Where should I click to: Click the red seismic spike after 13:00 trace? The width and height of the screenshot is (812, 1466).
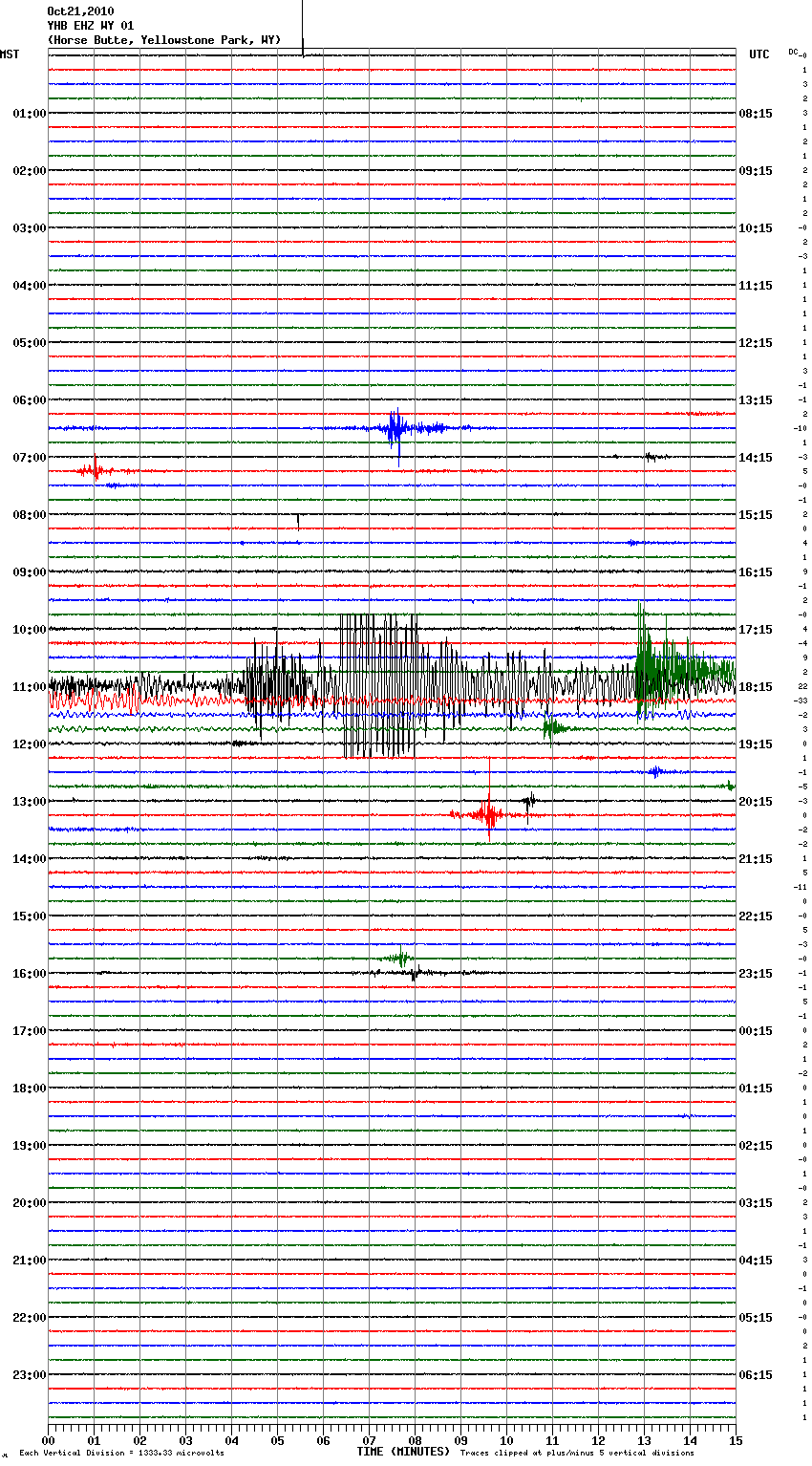pyautogui.click(x=488, y=814)
